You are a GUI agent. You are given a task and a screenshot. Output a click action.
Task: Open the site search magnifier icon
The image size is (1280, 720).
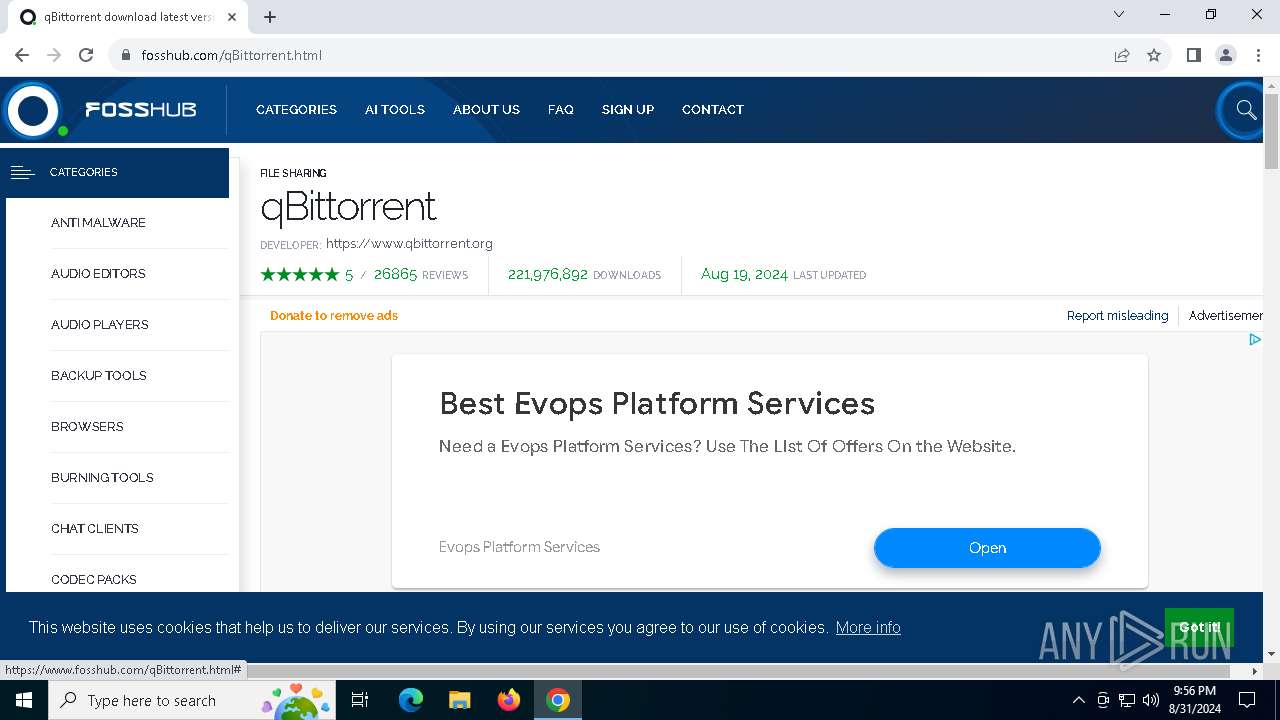[1245, 110]
